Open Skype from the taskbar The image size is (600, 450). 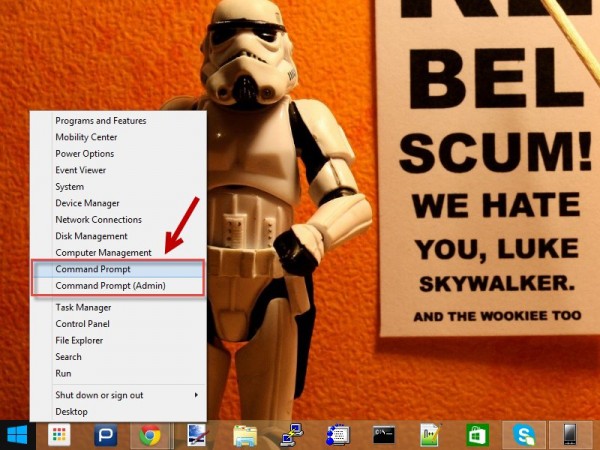523,435
